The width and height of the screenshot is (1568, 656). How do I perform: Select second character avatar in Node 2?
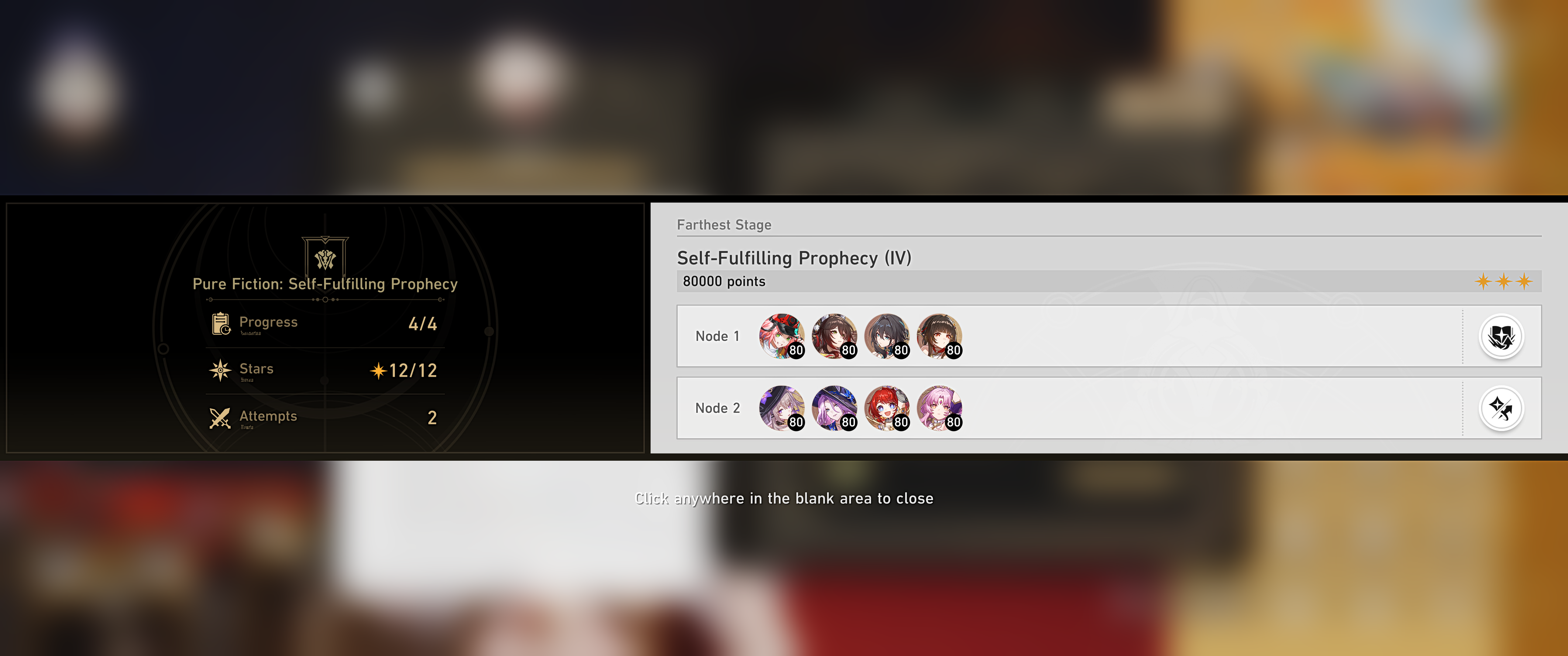pos(834,408)
